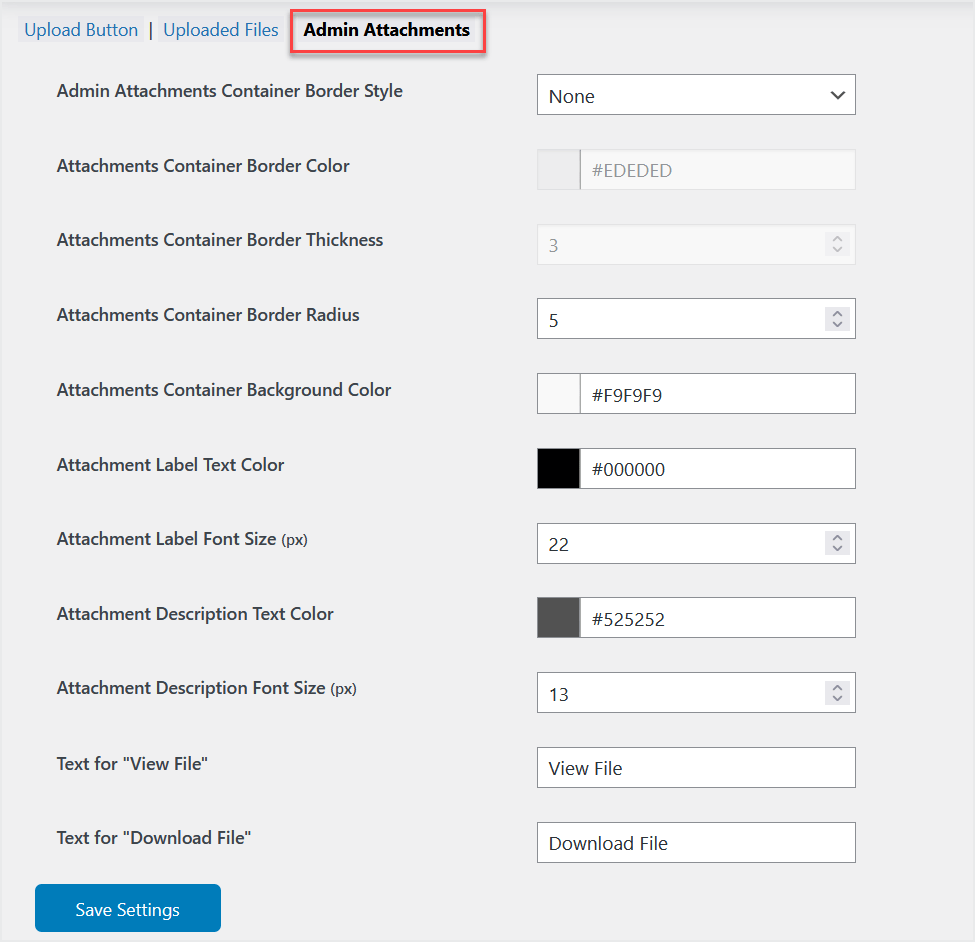Click the Text for "Download File" label
This screenshot has width=975, height=942.
tap(154, 838)
